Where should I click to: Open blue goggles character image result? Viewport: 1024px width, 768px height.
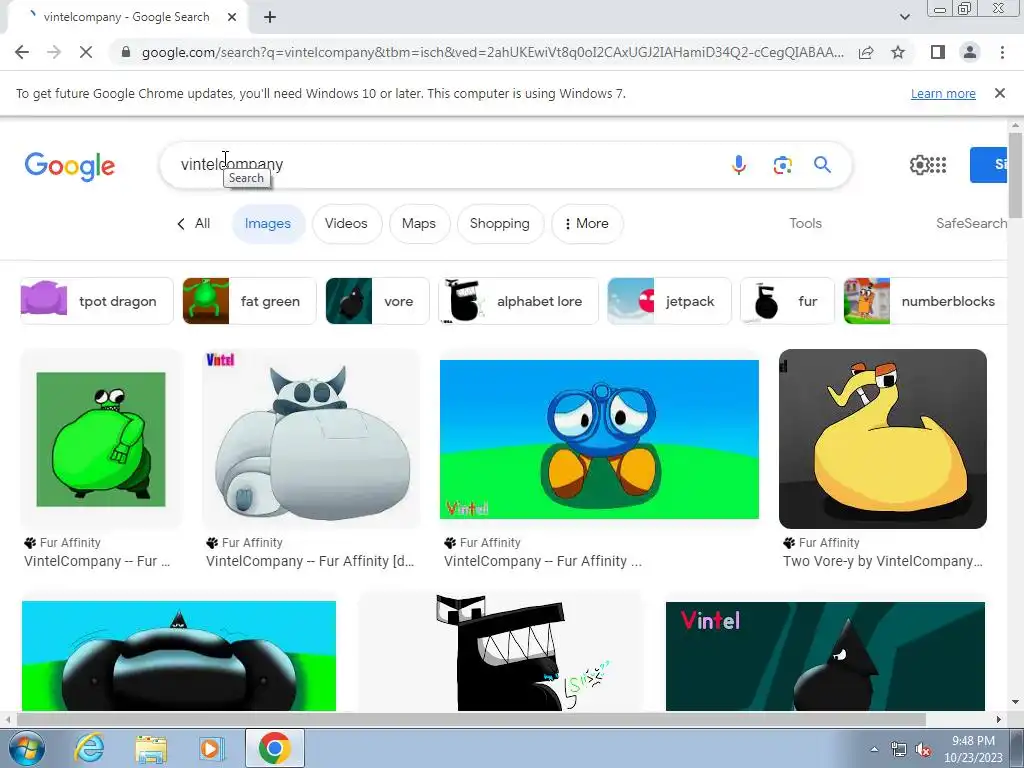[600, 439]
